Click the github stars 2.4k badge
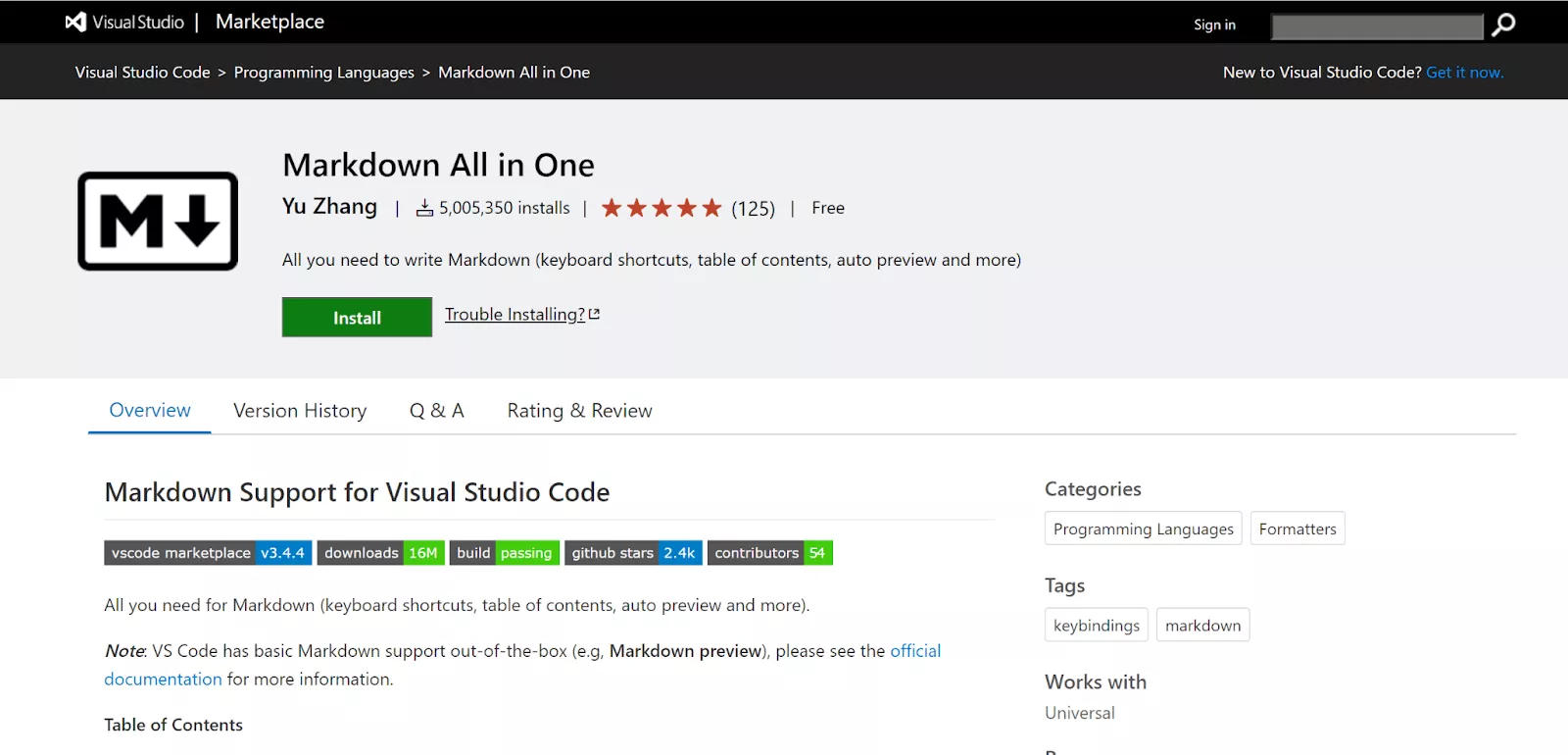 click(633, 553)
